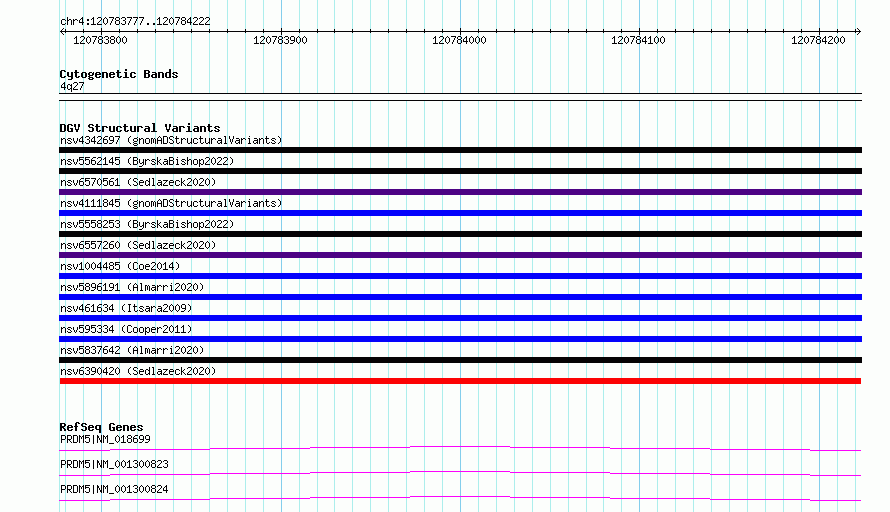Click ruler position 120783800

100,40
